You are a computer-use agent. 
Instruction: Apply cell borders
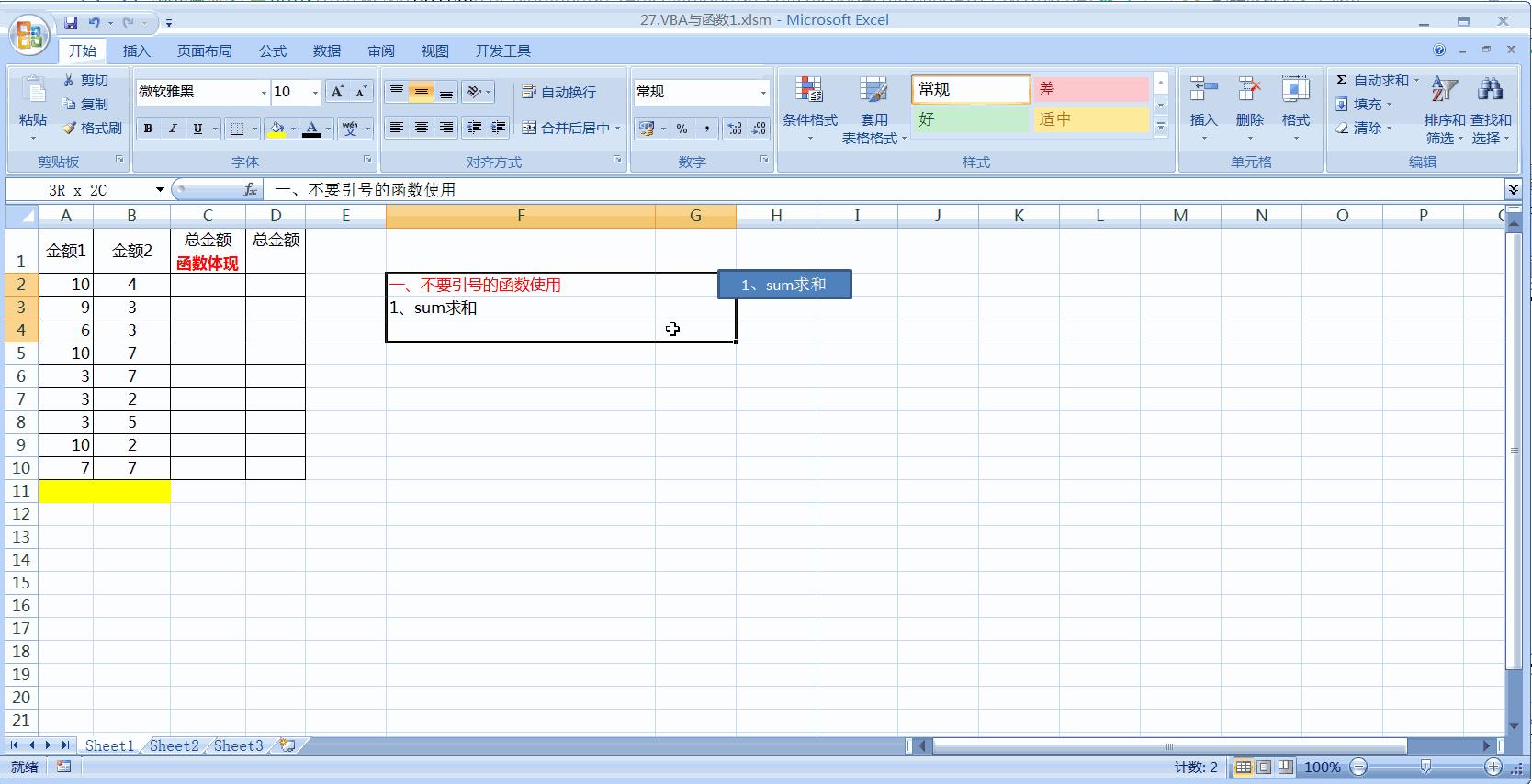[237, 129]
